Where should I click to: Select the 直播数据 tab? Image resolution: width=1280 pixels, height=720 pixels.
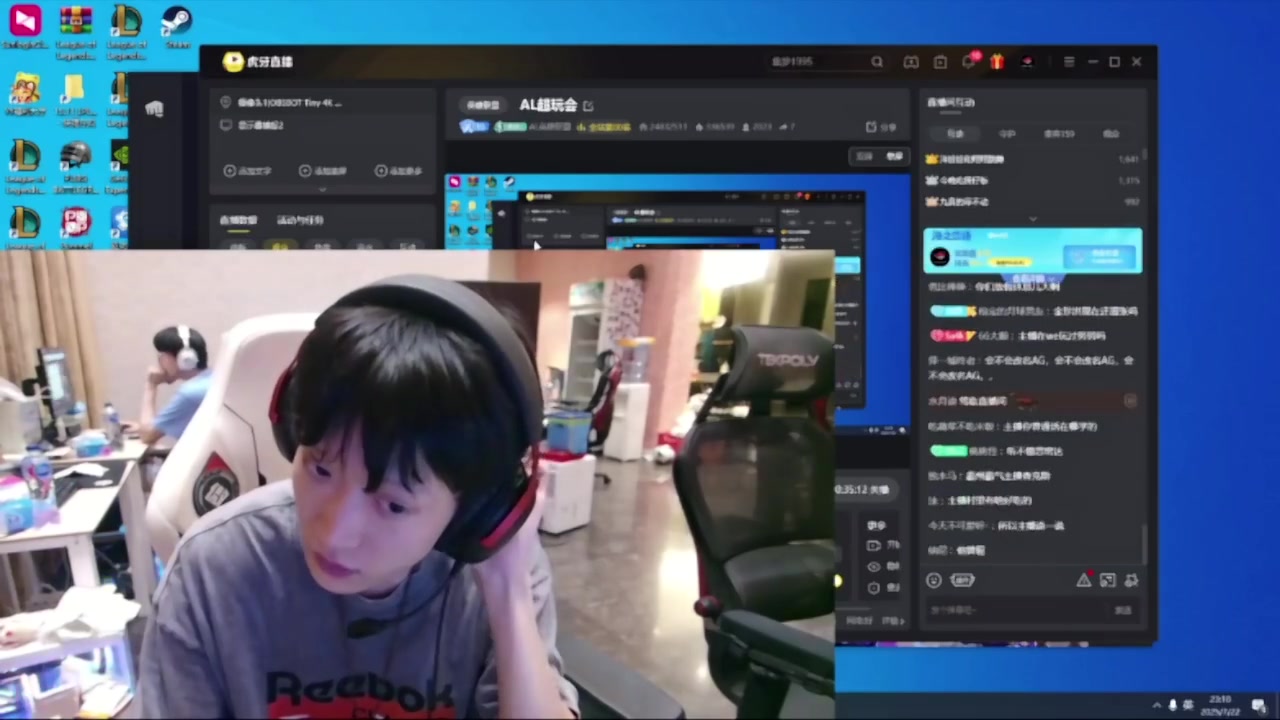[x=238, y=220]
